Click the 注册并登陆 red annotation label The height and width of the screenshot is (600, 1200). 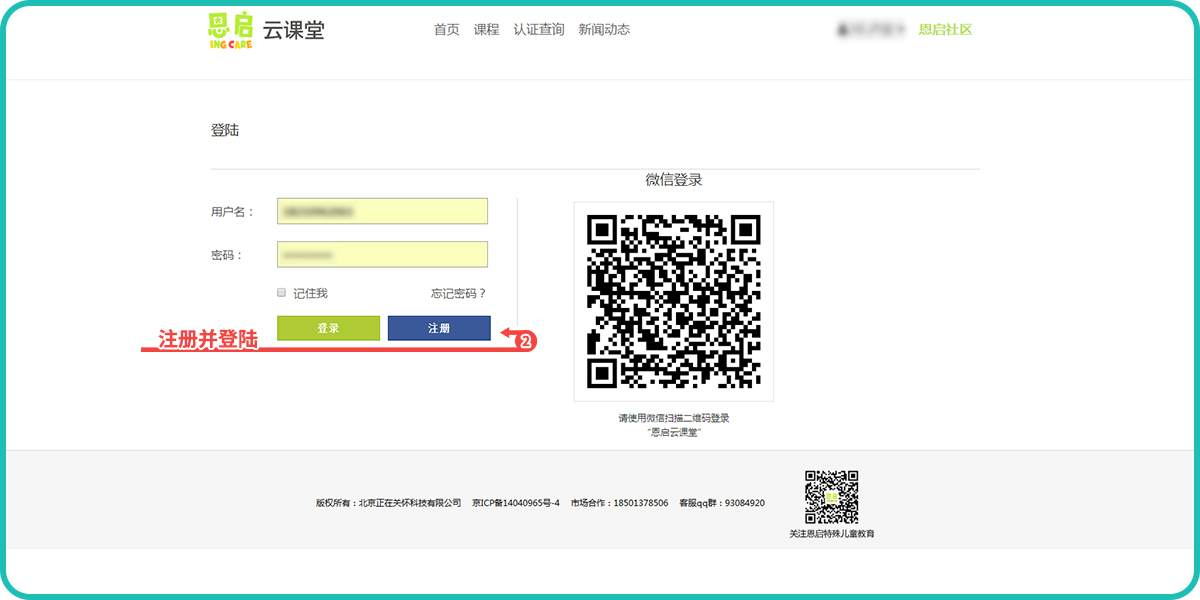click(x=208, y=340)
